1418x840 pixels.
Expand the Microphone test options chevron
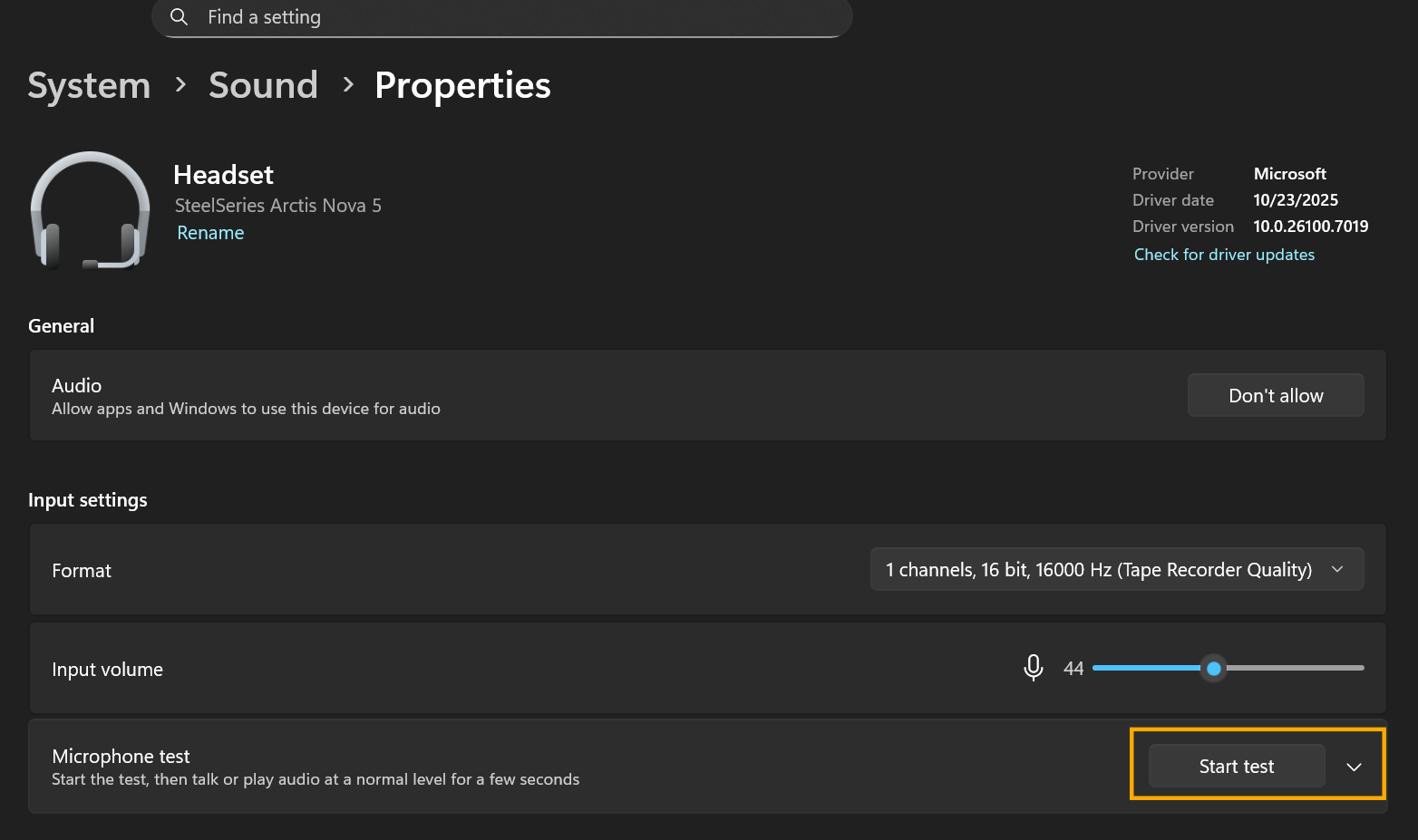tap(1354, 767)
